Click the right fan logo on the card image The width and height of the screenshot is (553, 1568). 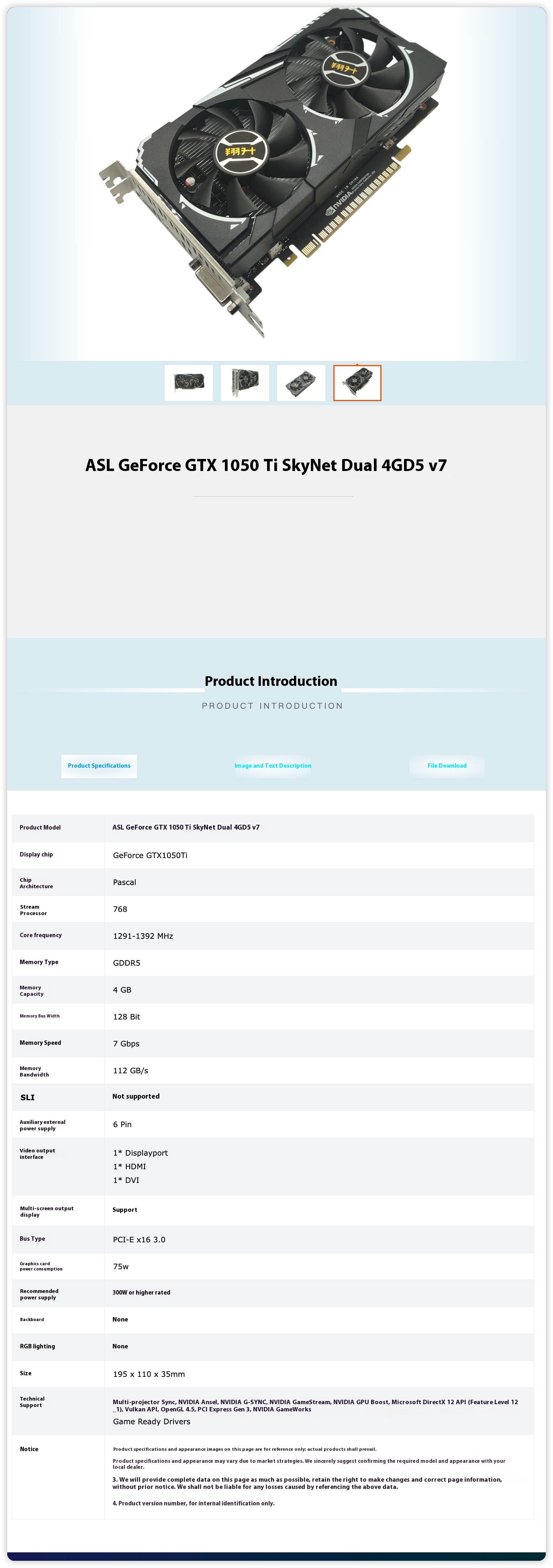tap(344, 65)
